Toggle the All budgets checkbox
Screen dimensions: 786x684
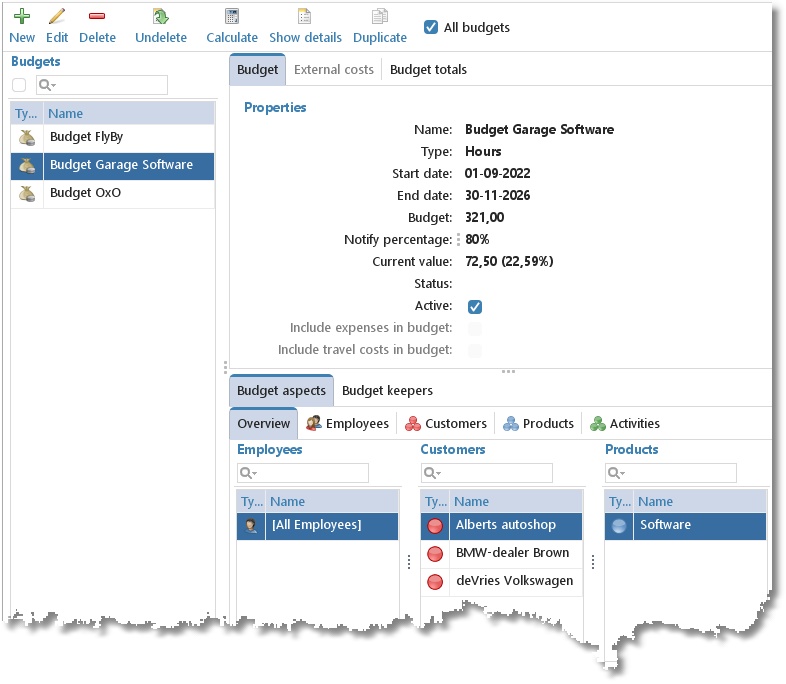coord(431,27)
